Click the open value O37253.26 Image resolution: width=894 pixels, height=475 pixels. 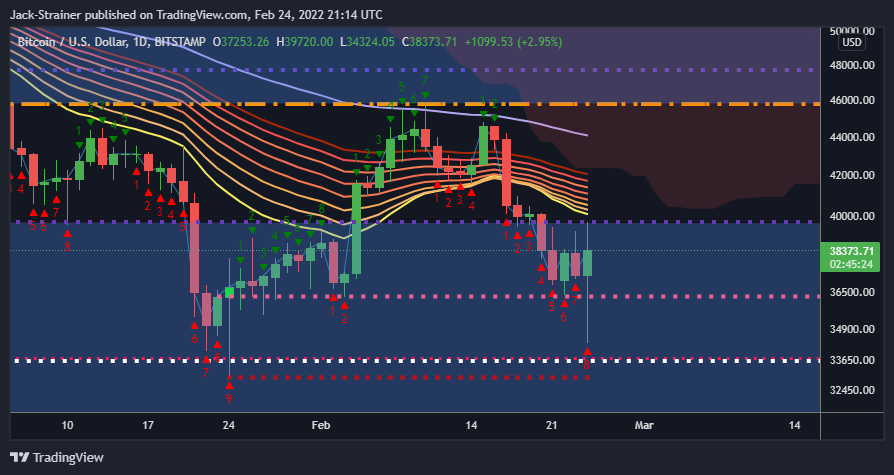point(241,42)
